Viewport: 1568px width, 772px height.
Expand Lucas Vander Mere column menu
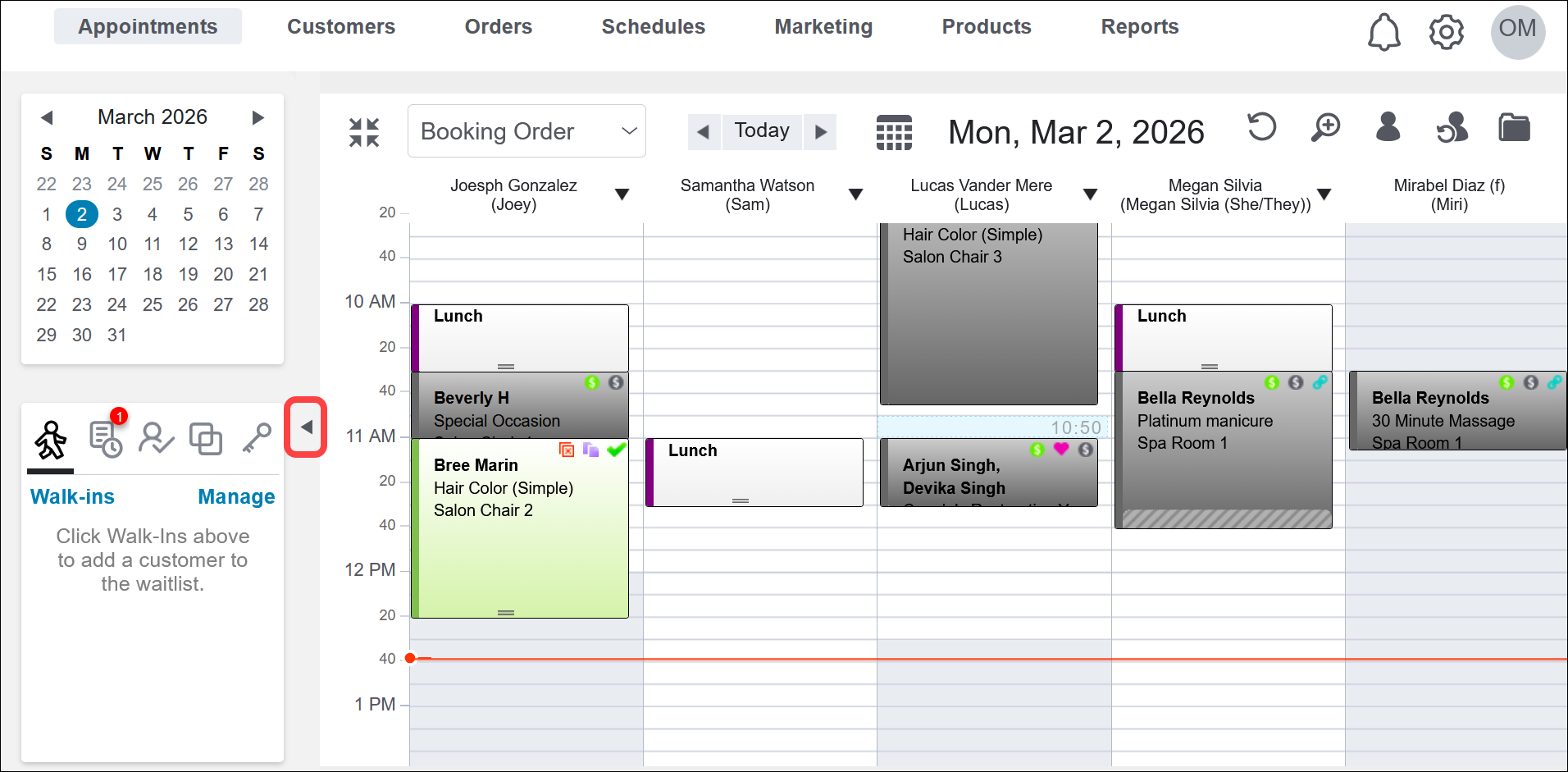click(1090, 194)
